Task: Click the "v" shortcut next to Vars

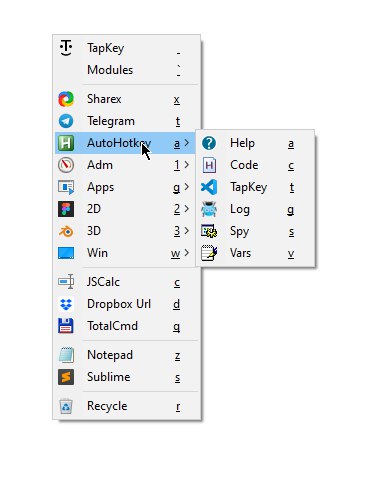Action: [291, 254]
